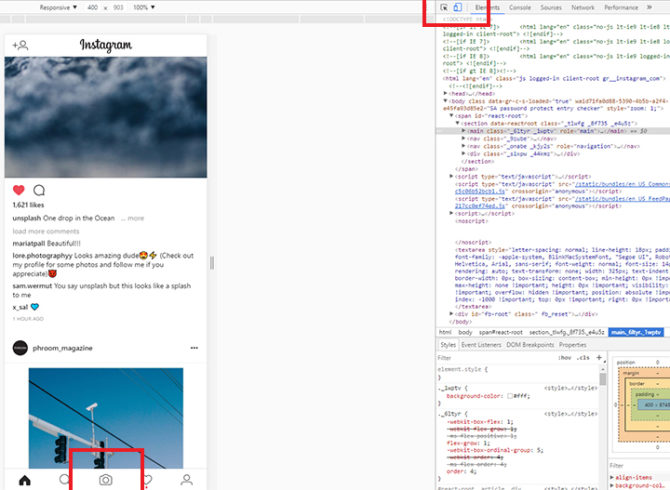Expand the div fb-root node
This screenshot has height=490, width=670.
tap(451, 314)
